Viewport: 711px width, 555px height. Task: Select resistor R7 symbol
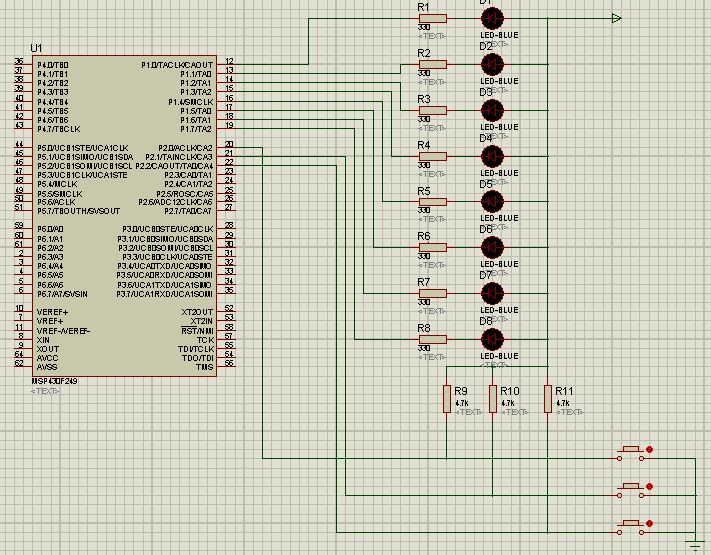tap(433, 293)
